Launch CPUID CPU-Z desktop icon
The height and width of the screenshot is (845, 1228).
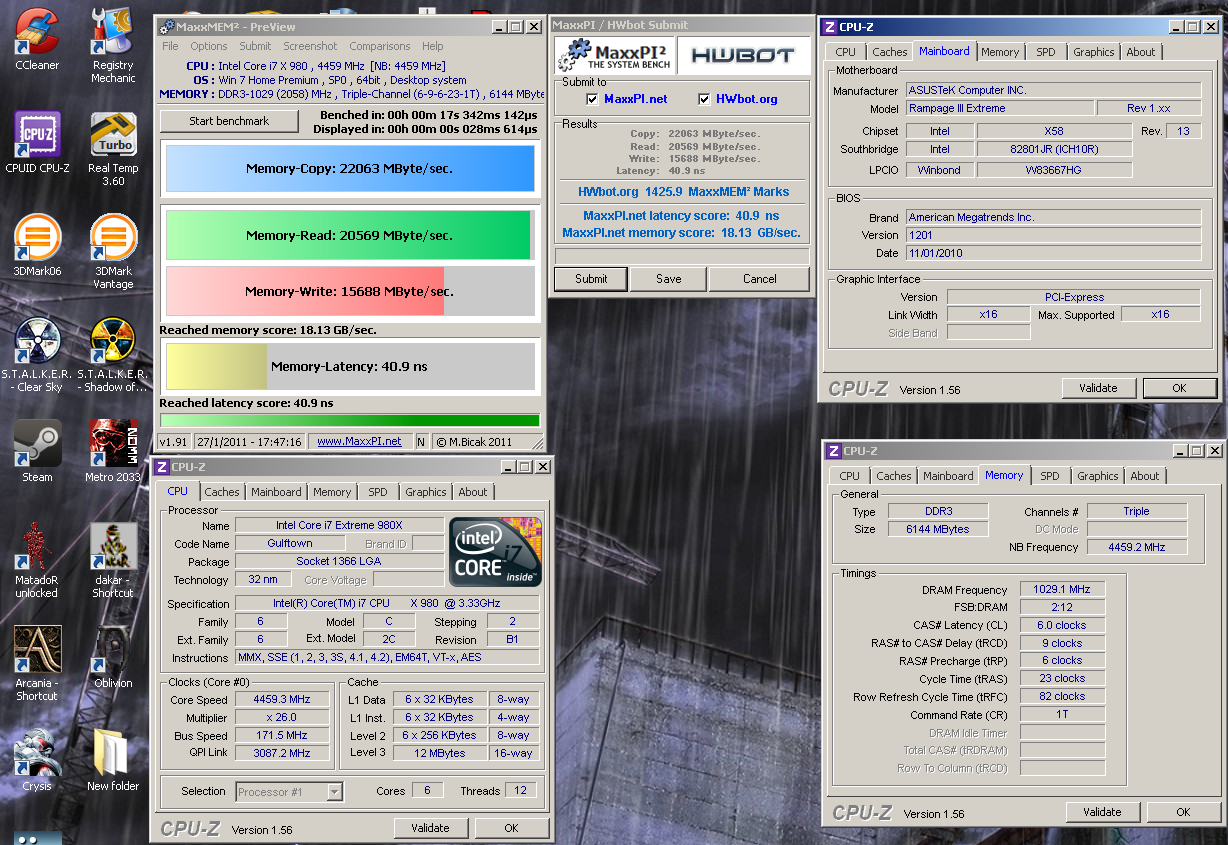click(x=37, y=142)
